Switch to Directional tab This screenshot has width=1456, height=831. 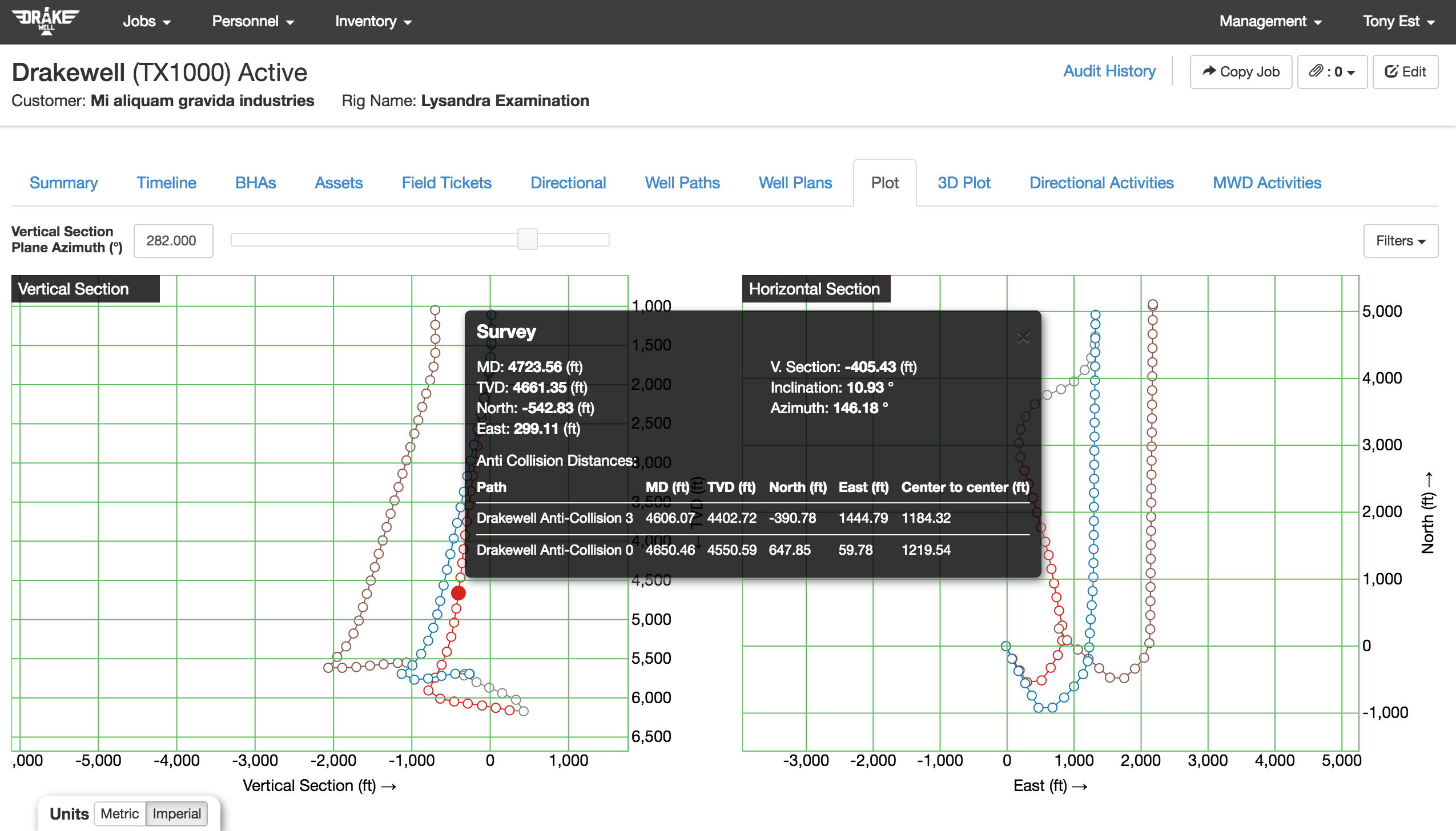point(568,183)
